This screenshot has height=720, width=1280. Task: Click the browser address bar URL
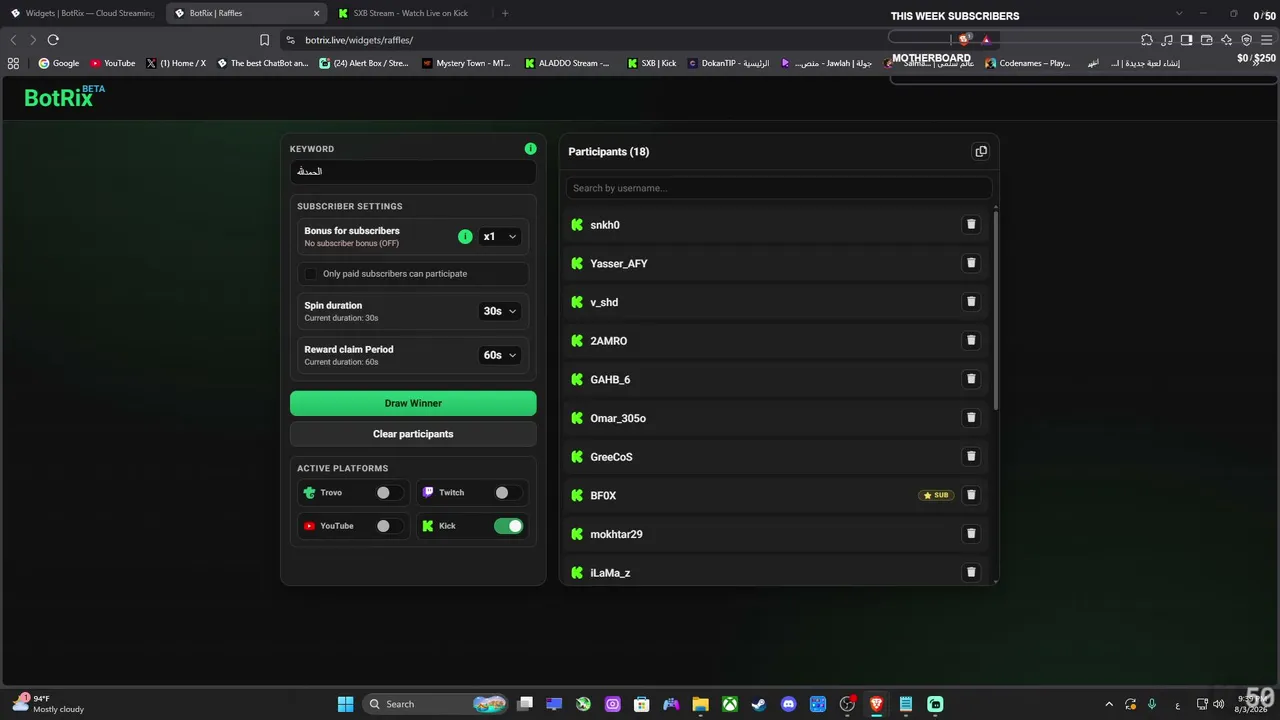click(359, 40)
